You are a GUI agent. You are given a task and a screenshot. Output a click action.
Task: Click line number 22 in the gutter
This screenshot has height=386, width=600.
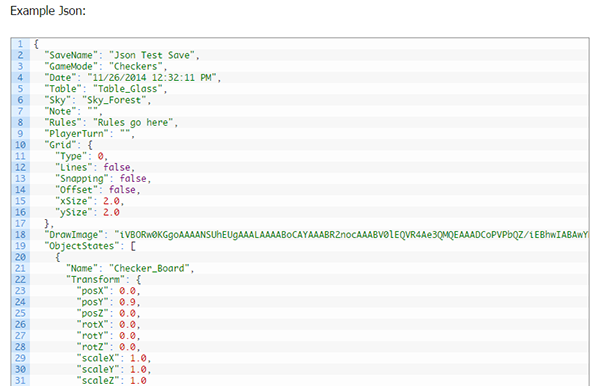coord(20,279)
